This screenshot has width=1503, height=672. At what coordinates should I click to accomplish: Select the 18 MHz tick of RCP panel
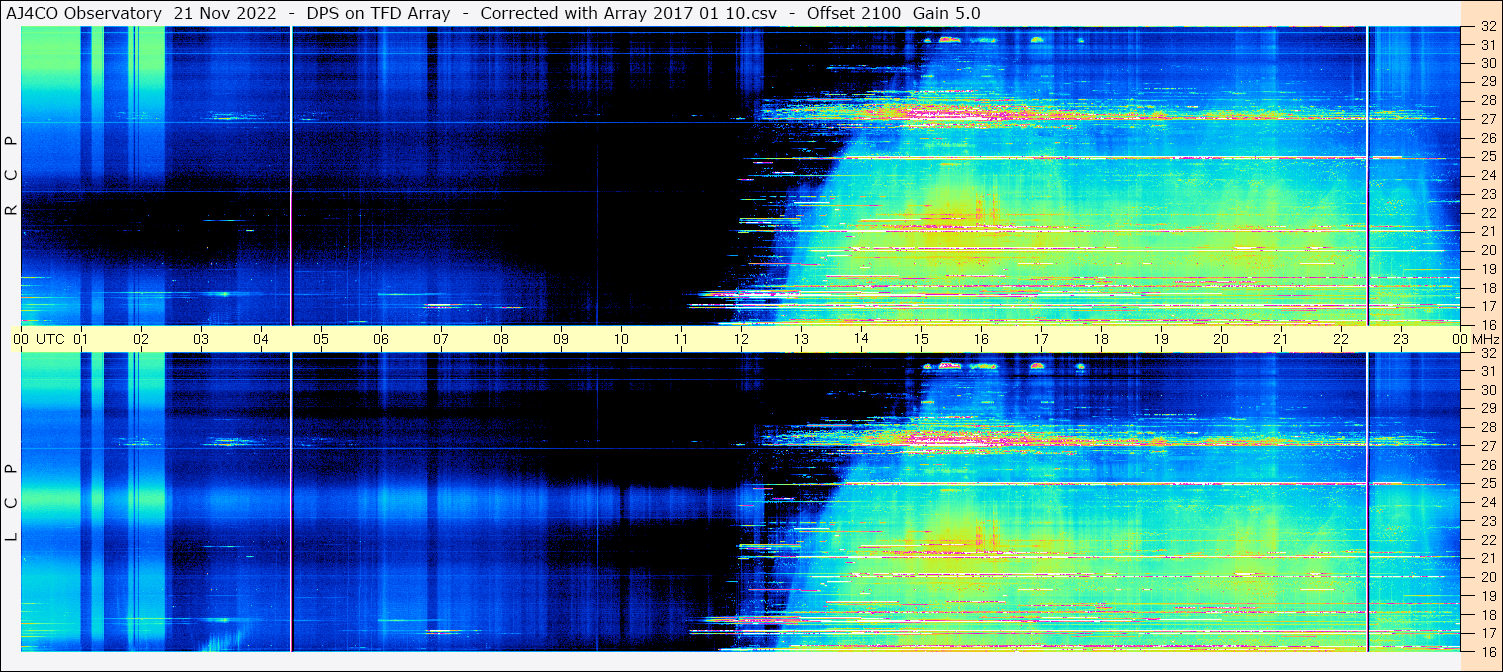pyautogui.click(x=1487, y=288)
